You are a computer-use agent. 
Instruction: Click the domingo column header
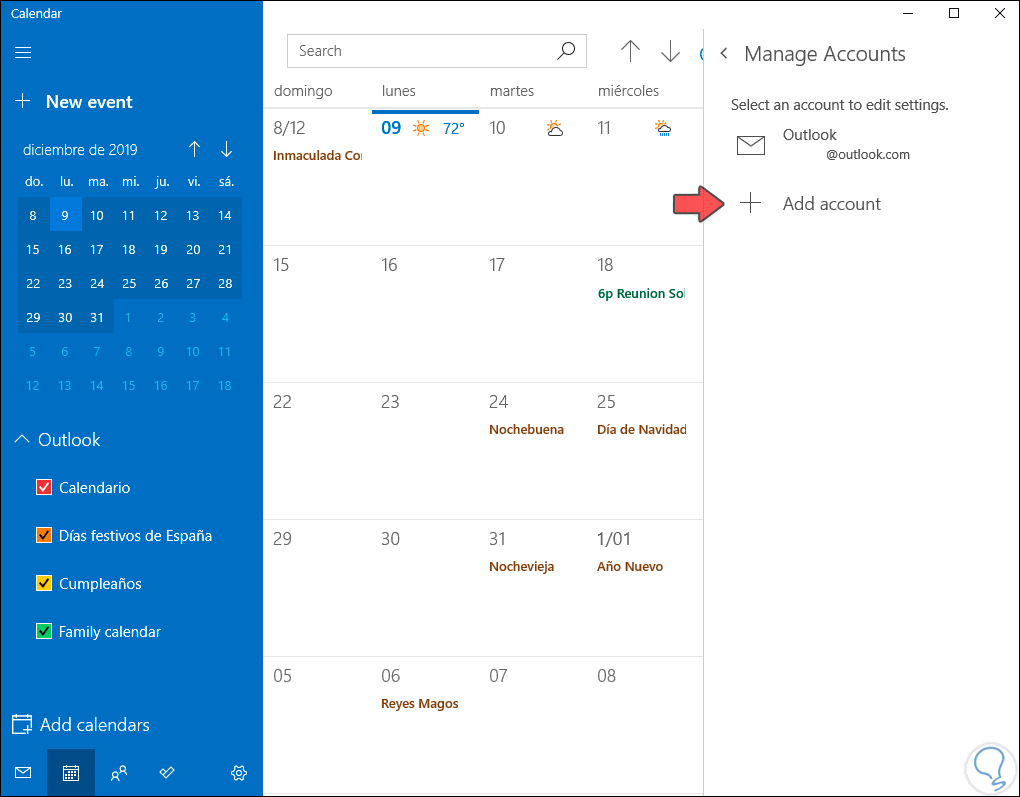pyautogui.click(x=303, y=91)
